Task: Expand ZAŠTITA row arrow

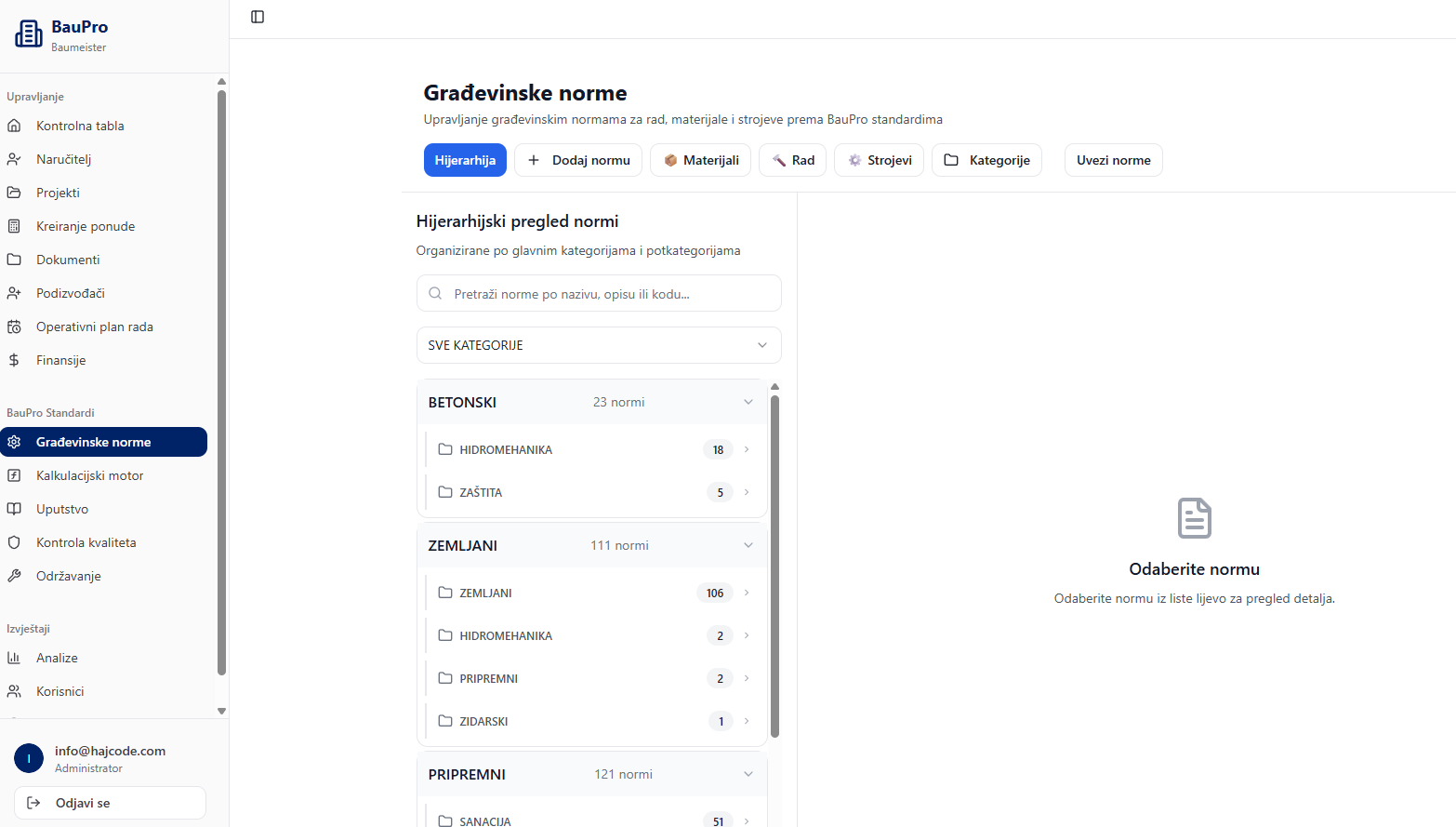Action: pos(747,492)
